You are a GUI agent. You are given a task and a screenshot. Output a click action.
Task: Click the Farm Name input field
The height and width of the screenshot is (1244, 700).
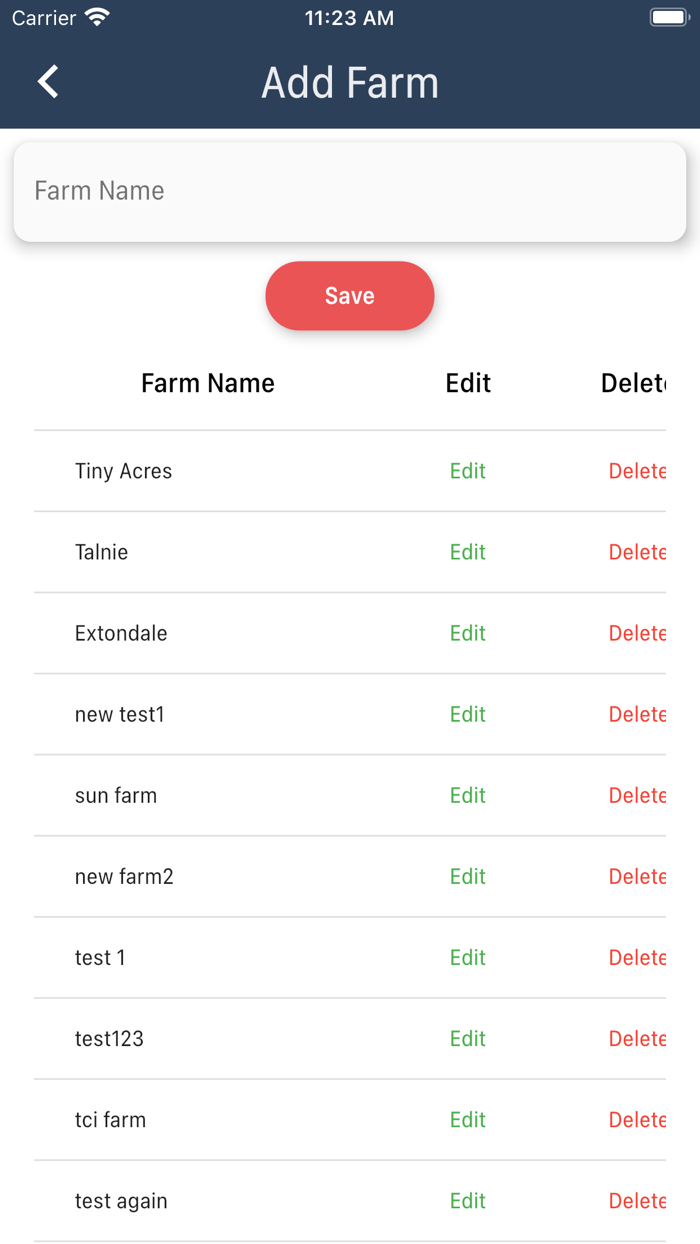pos(350,191)
